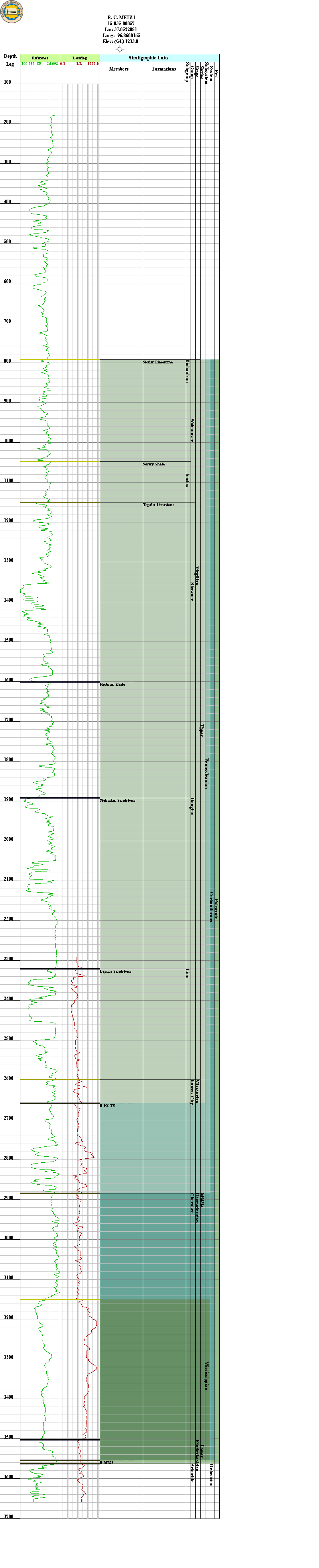The height and width of the screenshot is (1568, 319).
Task: Click the Stalnaker Sandstone member label
Action: pyautogui.click(x=118, y=801)
